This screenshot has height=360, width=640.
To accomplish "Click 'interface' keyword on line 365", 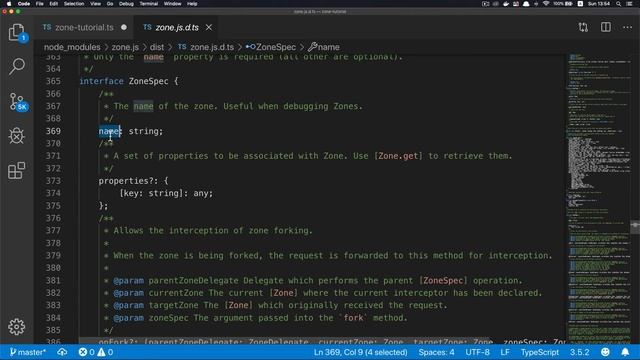I will (101, 81).
